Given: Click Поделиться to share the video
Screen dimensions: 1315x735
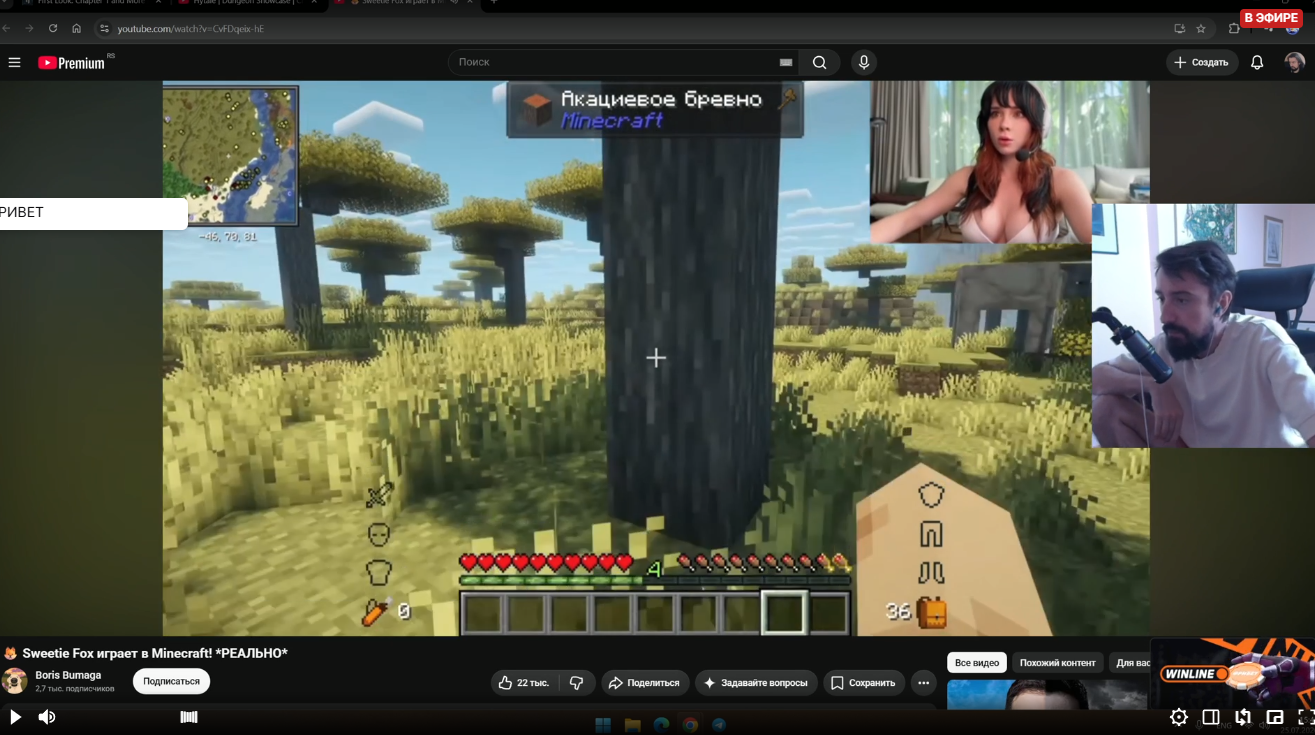Looking at the screenshot, I should pos(645,683).
